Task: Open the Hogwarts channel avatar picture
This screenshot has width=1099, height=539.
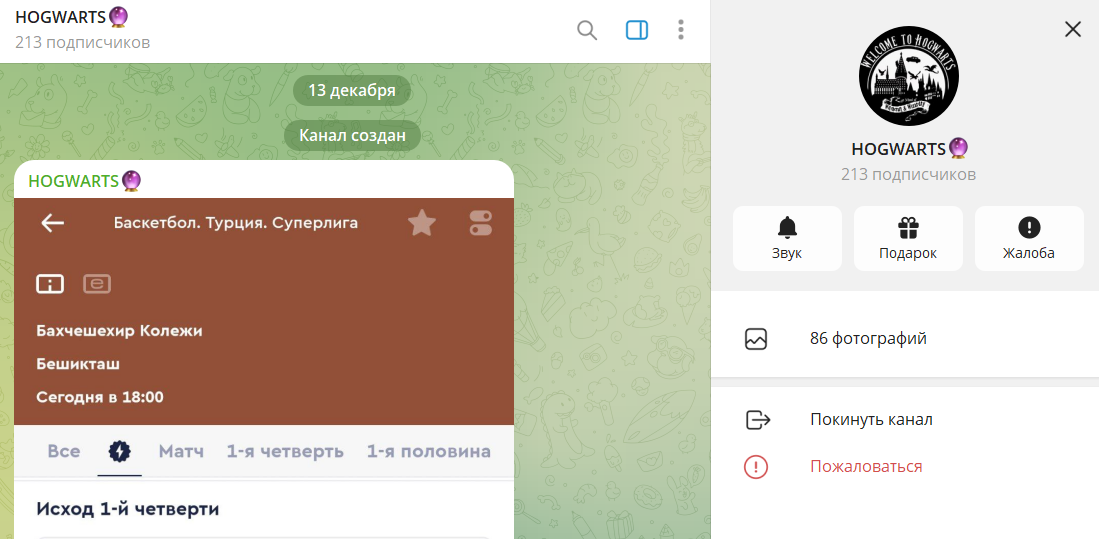Action: [908, 76]
